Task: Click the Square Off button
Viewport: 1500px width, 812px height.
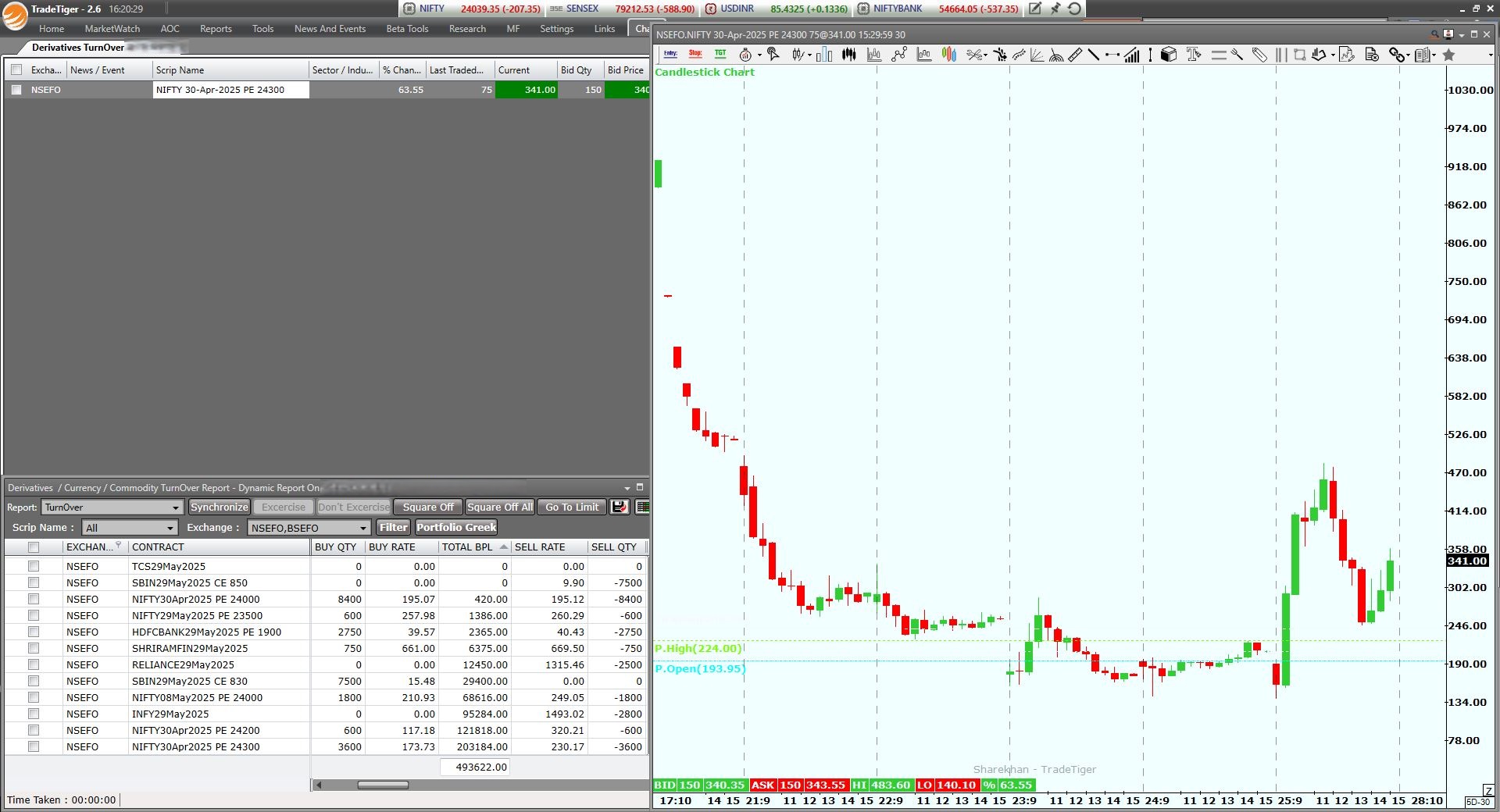Action: pos(428,507)
